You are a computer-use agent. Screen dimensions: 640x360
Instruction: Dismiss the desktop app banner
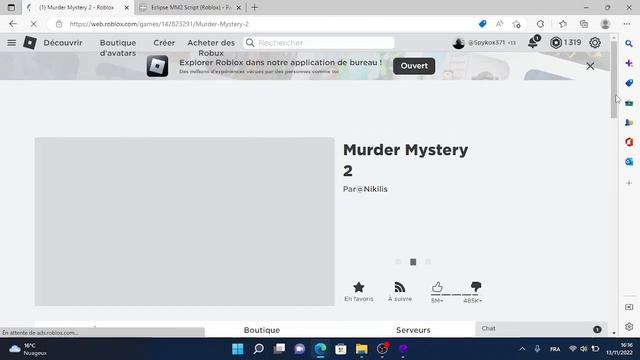pos(590,66)
